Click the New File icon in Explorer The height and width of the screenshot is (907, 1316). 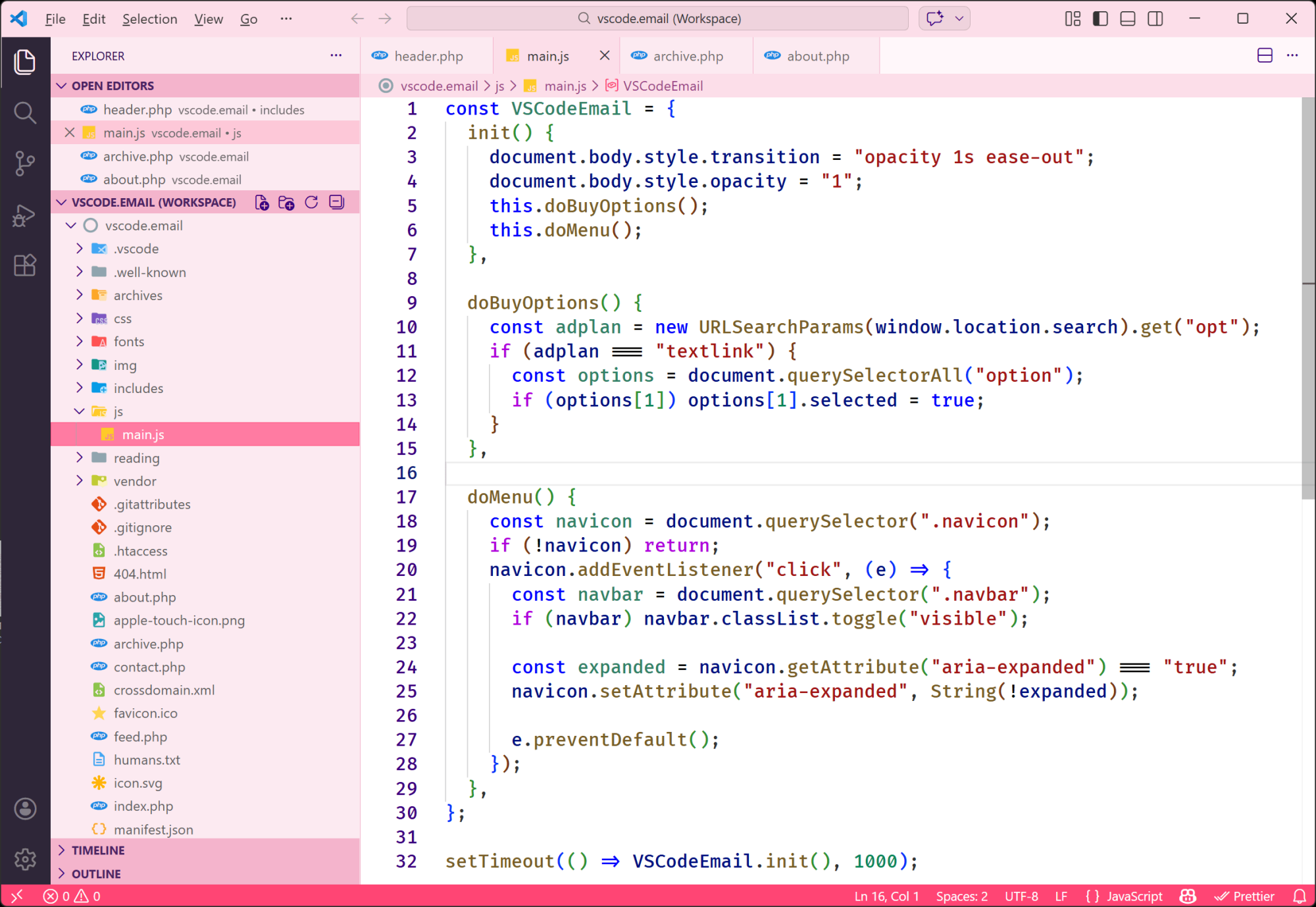pos(261,202)
